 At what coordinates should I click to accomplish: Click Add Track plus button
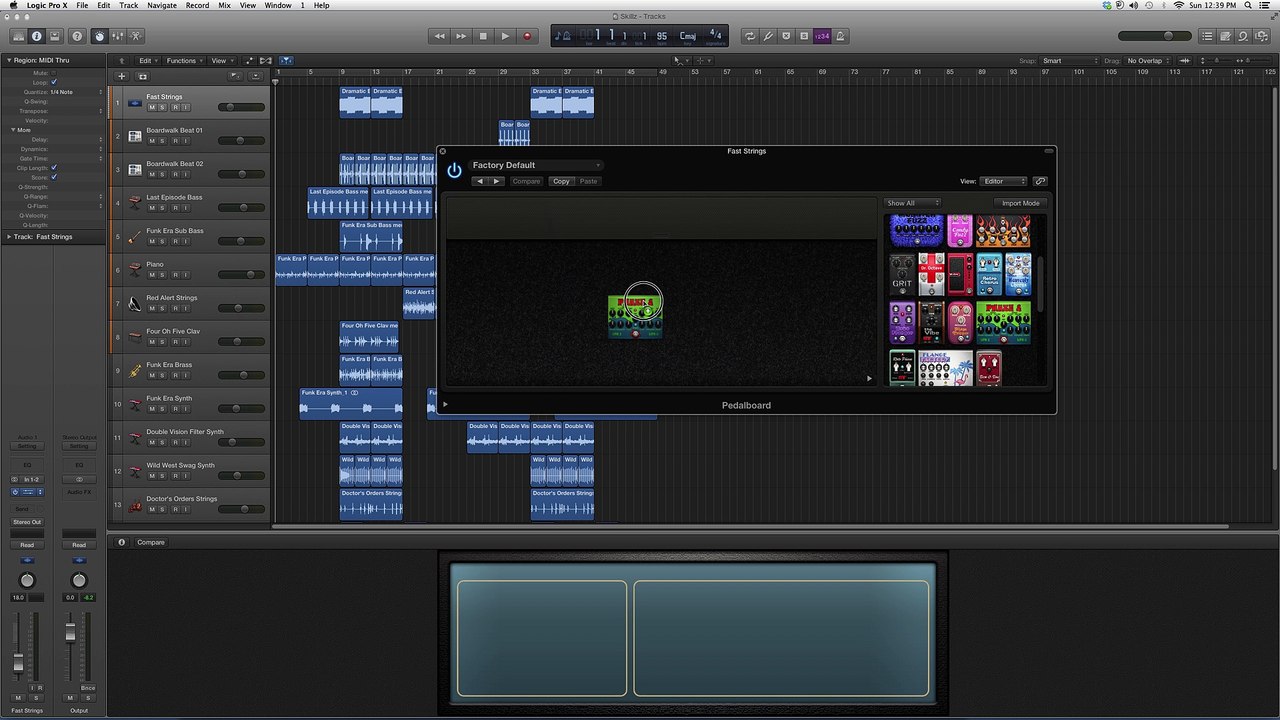point(122,76)
